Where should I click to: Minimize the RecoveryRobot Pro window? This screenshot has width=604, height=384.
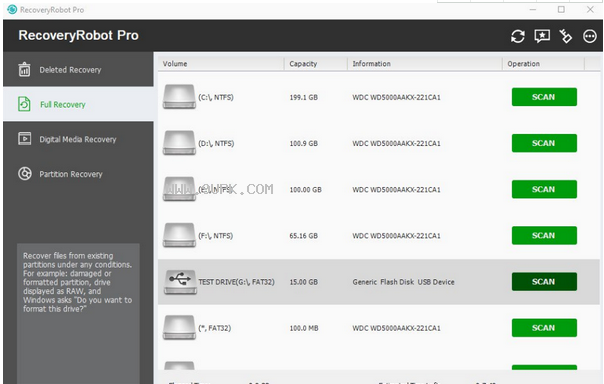coord(533,10)
